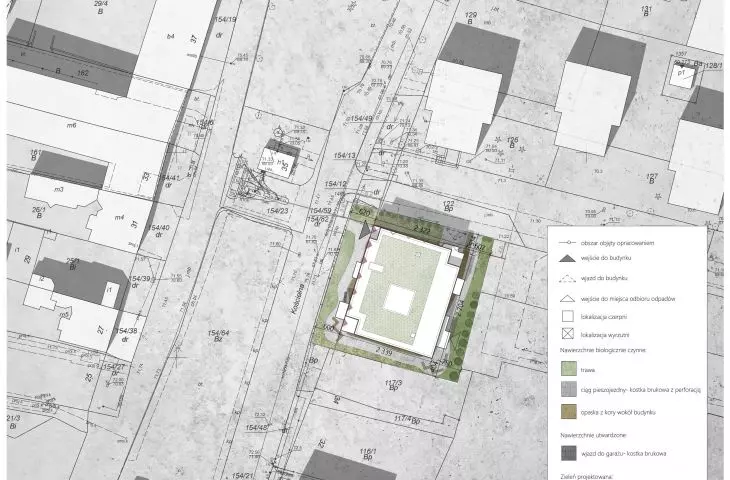Click parcel label '154/19'
Screen dimensions: 730x480
pyautogui.click(x=225, y=20)
